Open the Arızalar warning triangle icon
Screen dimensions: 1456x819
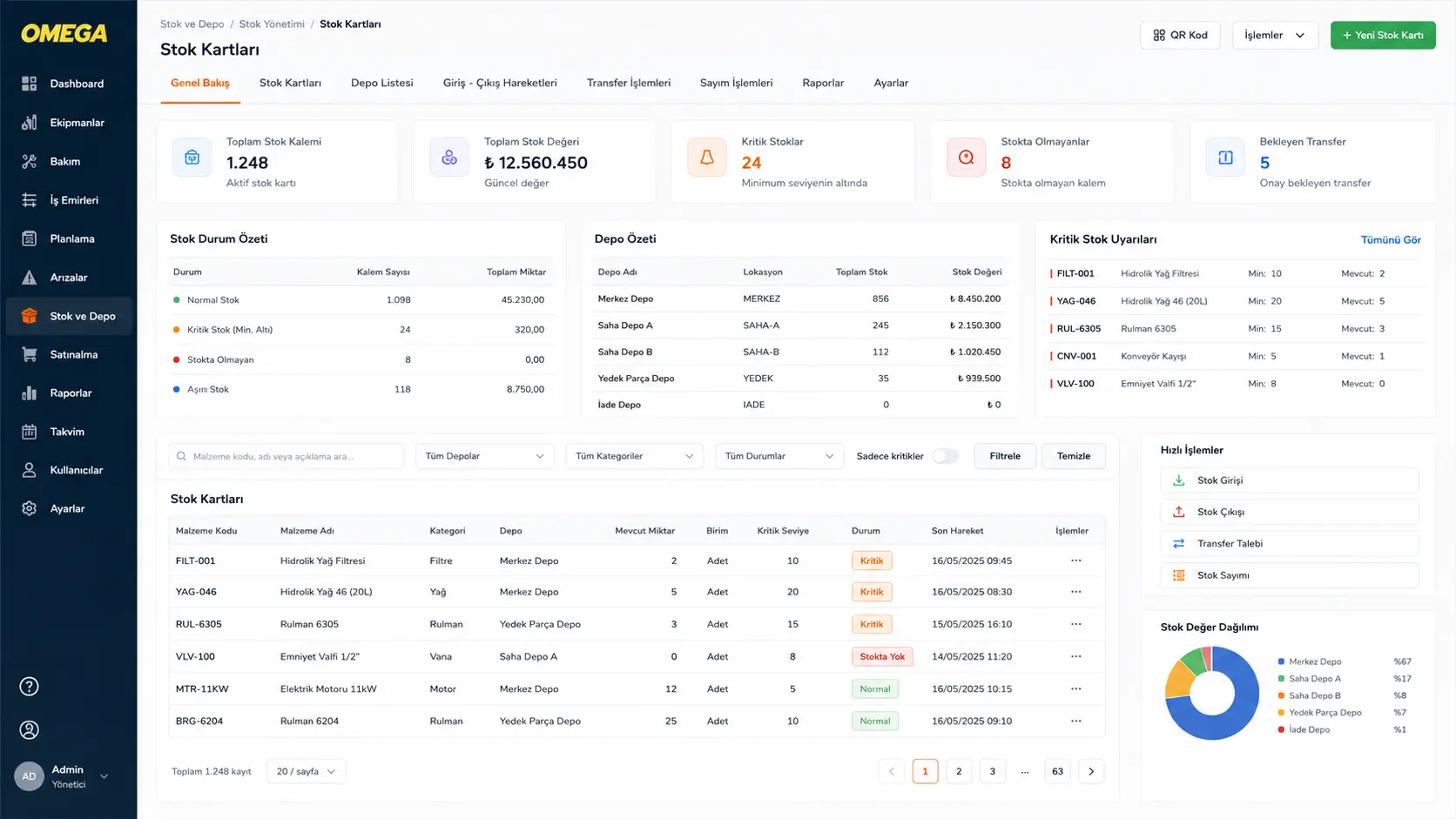[x=29, y=278]
